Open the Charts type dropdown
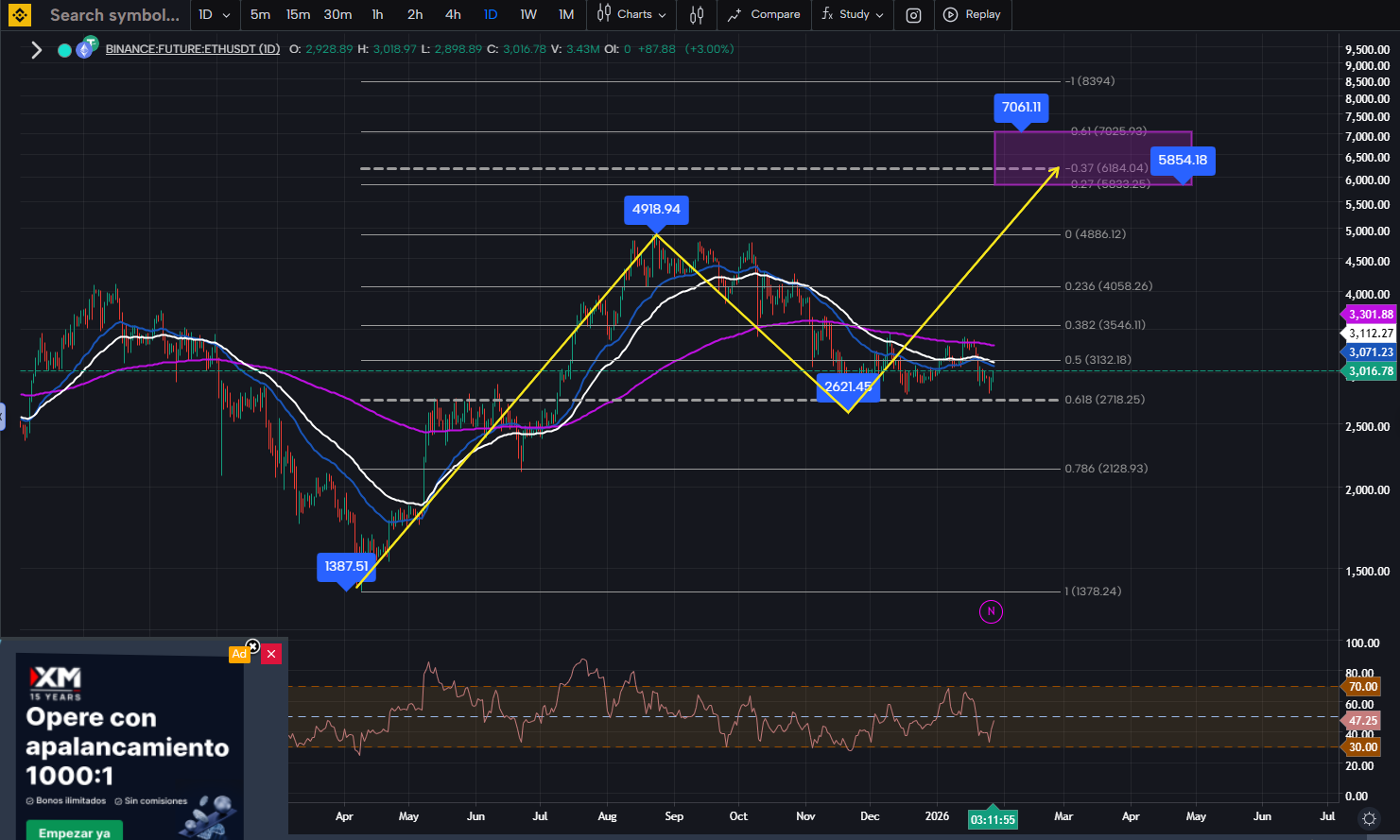 pyautogui.click(x=632, y=15)
